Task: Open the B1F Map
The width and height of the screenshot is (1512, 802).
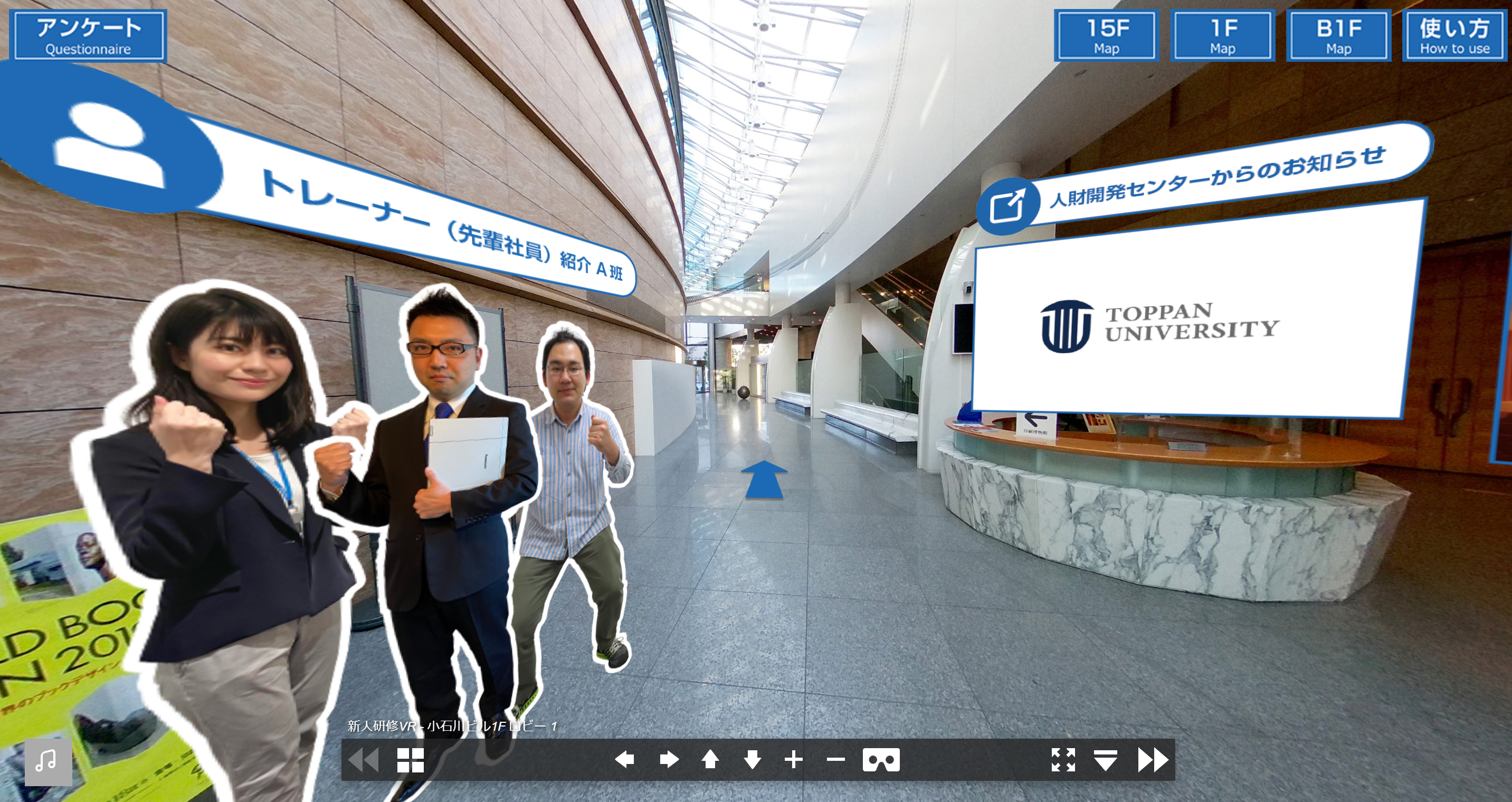Action: 1338,35
